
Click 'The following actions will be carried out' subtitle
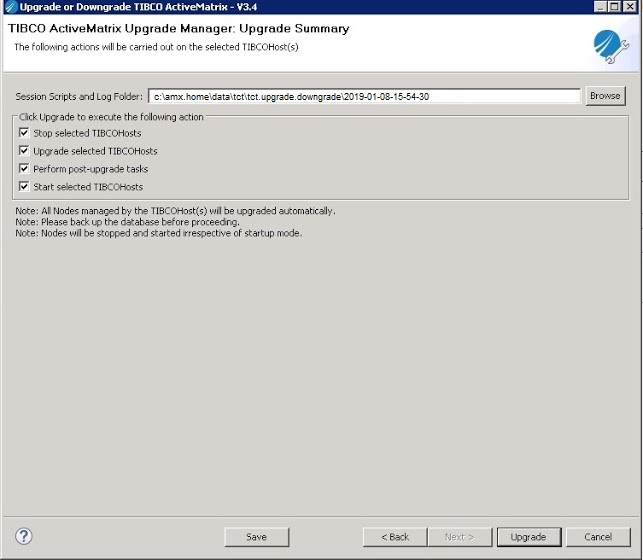pos(156,47)
